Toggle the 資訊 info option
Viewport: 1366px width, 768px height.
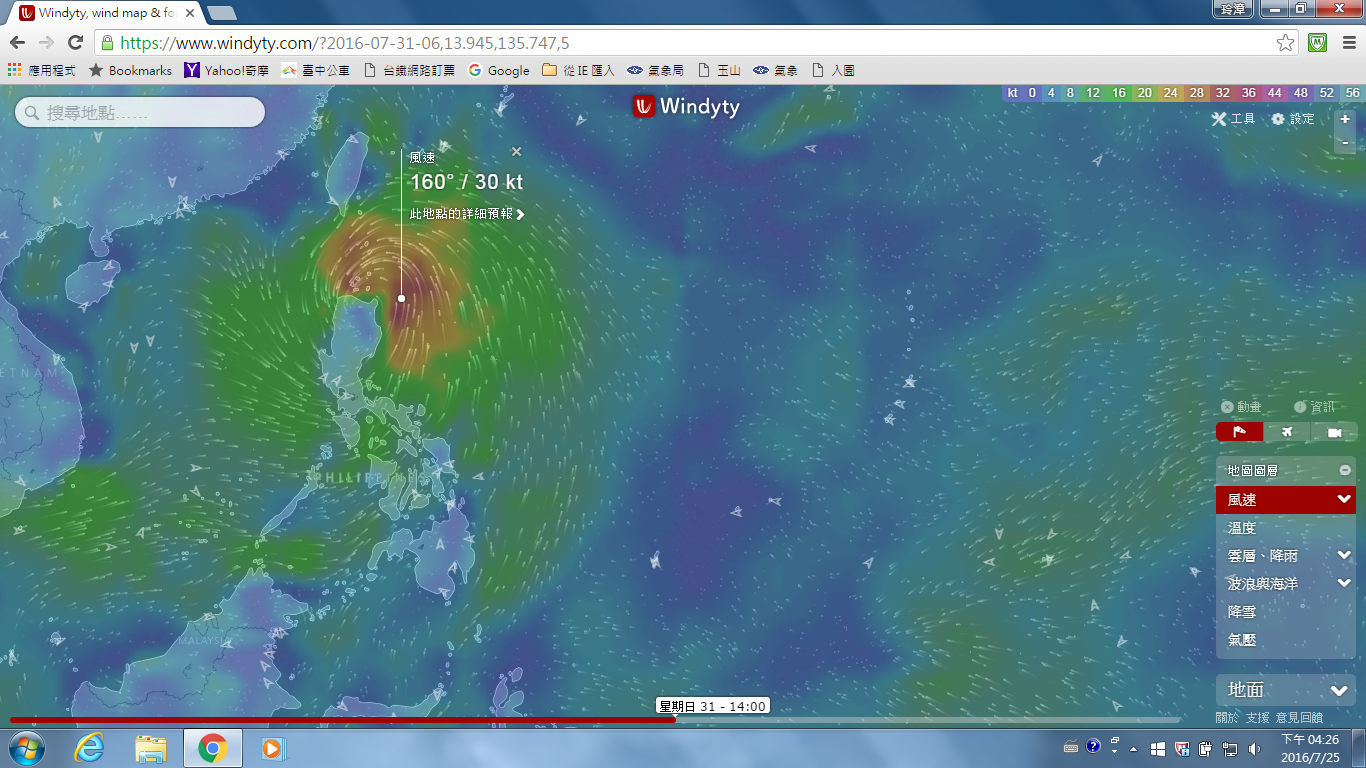click(1314, 407)
